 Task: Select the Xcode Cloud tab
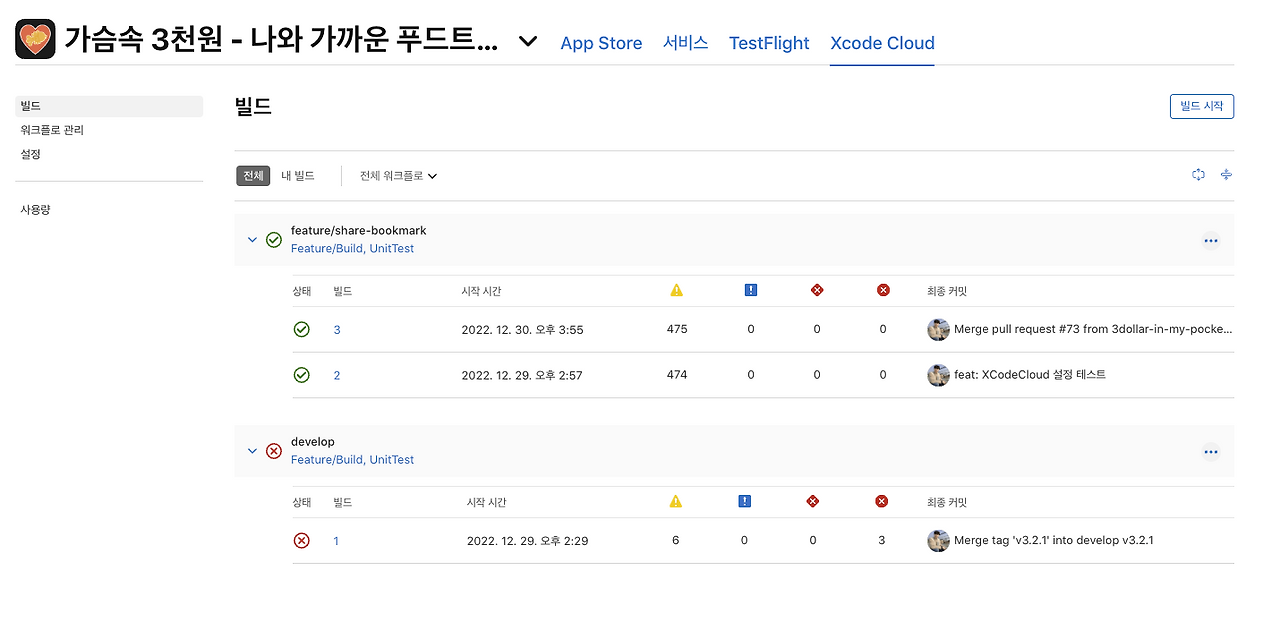tap(882, 43)
